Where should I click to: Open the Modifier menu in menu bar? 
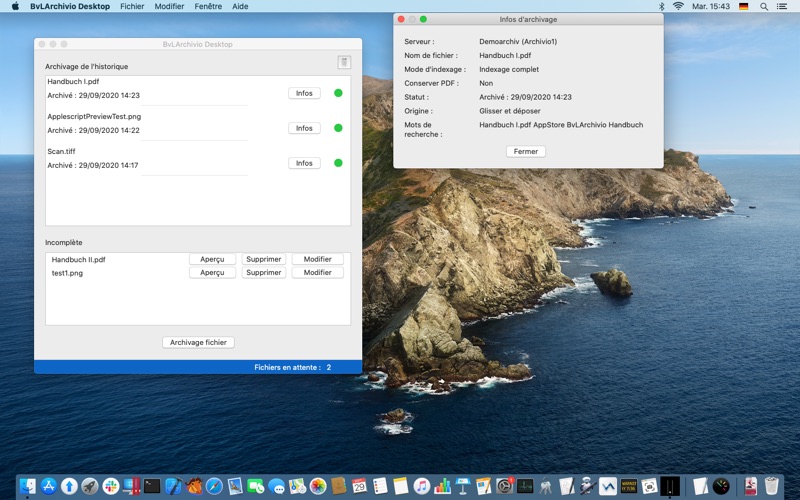(x=169, y=6)
